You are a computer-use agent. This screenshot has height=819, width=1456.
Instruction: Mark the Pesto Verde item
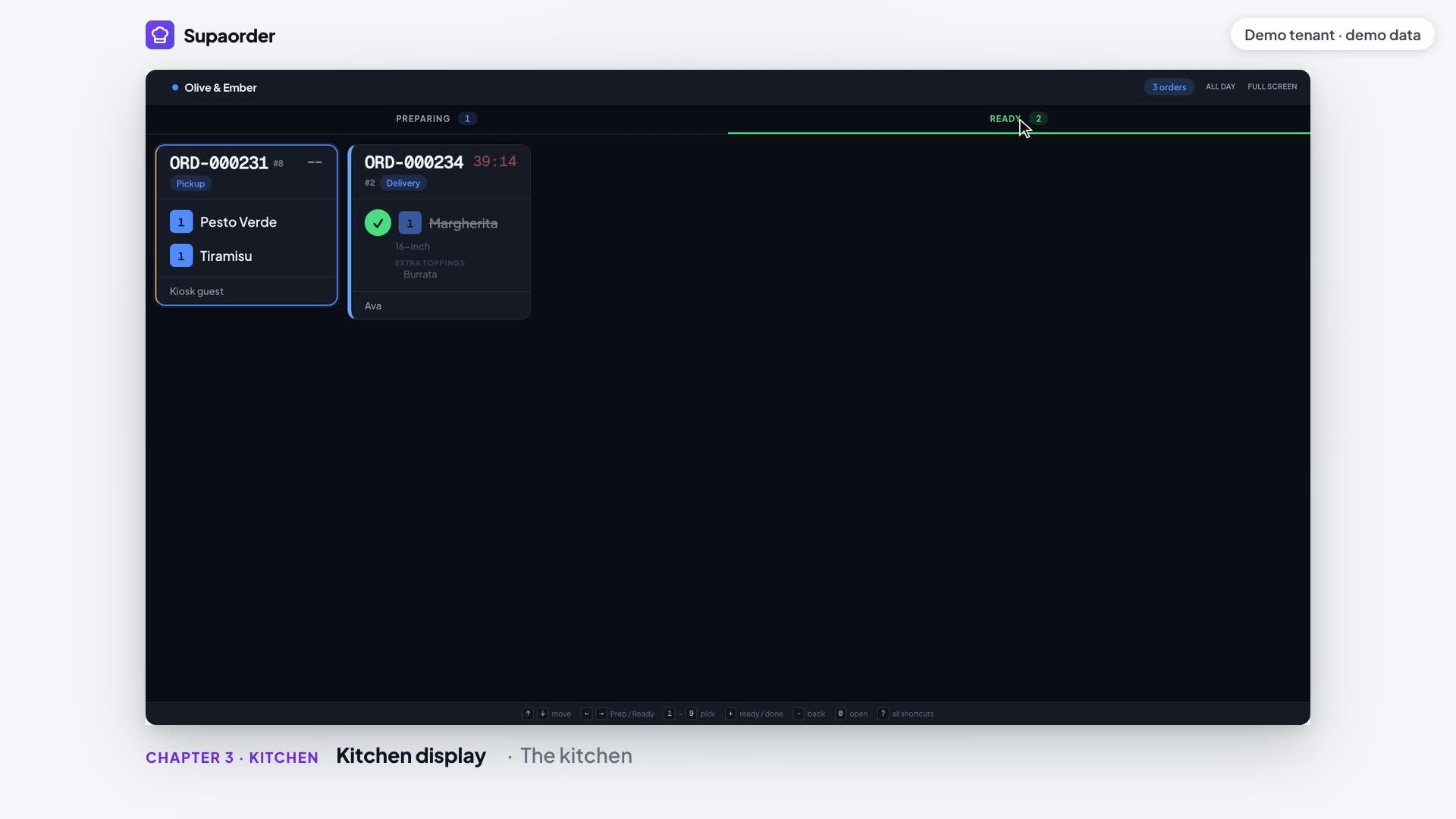tap(238, 222)
